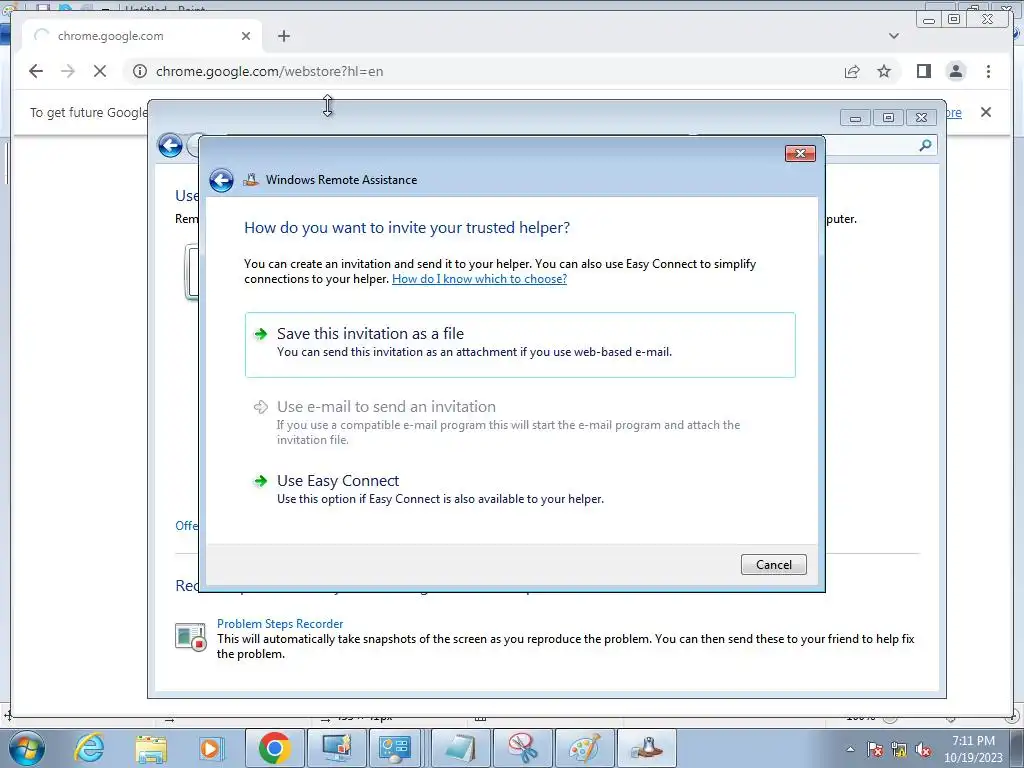Select Use Easy Connect option

point(520,489)
